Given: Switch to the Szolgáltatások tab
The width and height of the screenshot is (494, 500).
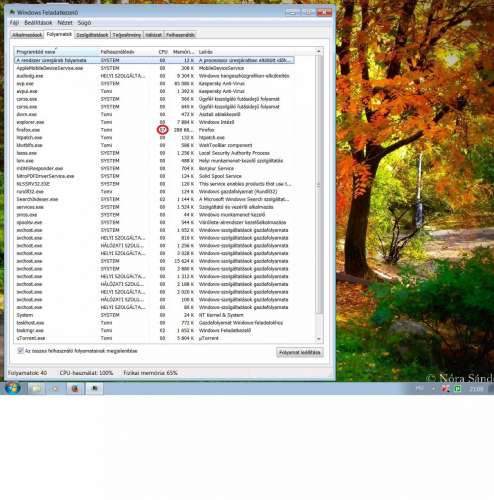Looking at the screenshot, I should [92, 35].
